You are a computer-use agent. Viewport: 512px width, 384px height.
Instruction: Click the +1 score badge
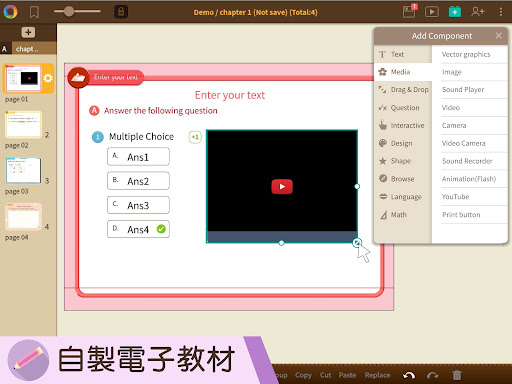[x=195, y=137]
